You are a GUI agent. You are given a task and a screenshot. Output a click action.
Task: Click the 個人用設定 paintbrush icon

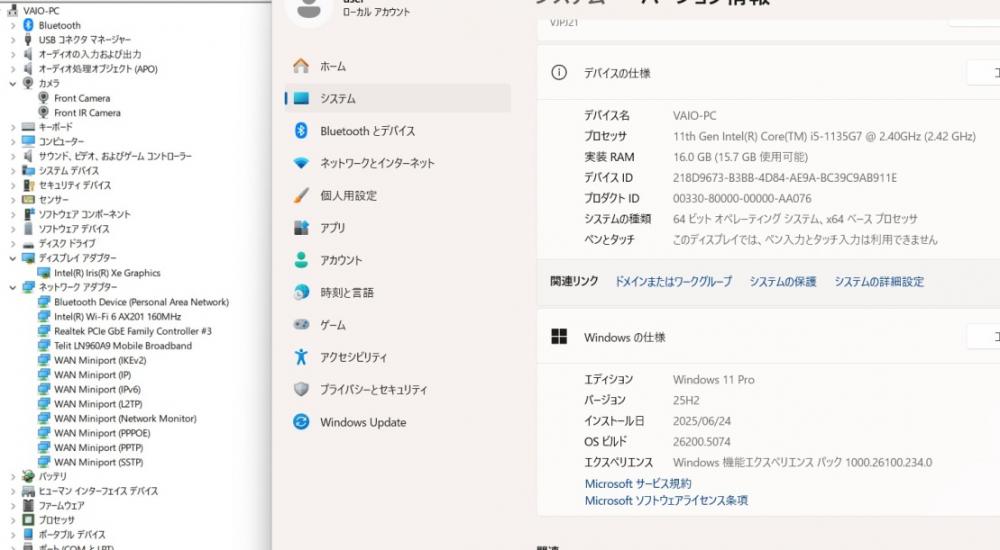tap(301, 195)
